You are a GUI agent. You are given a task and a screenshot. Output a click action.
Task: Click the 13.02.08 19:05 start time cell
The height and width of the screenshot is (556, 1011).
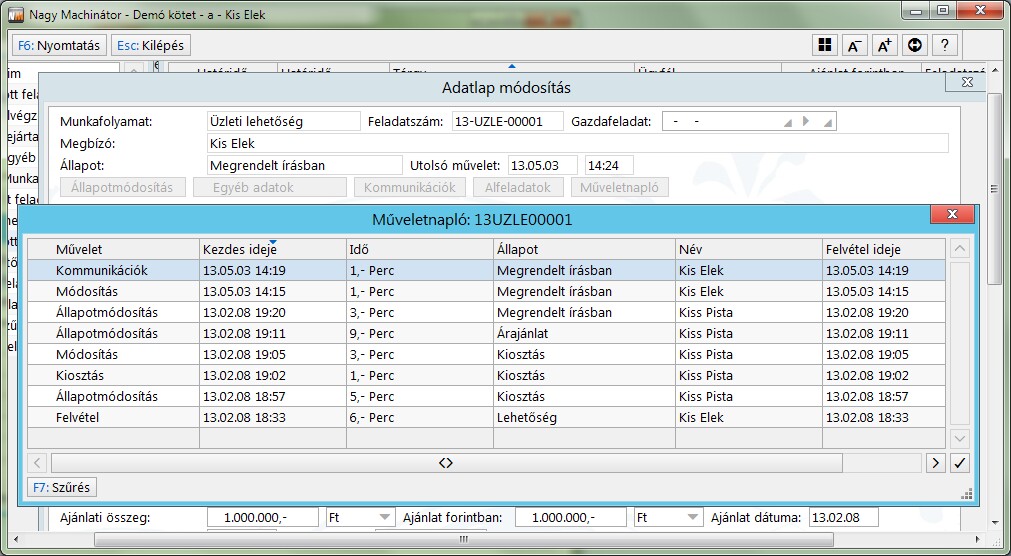(273, 354)
